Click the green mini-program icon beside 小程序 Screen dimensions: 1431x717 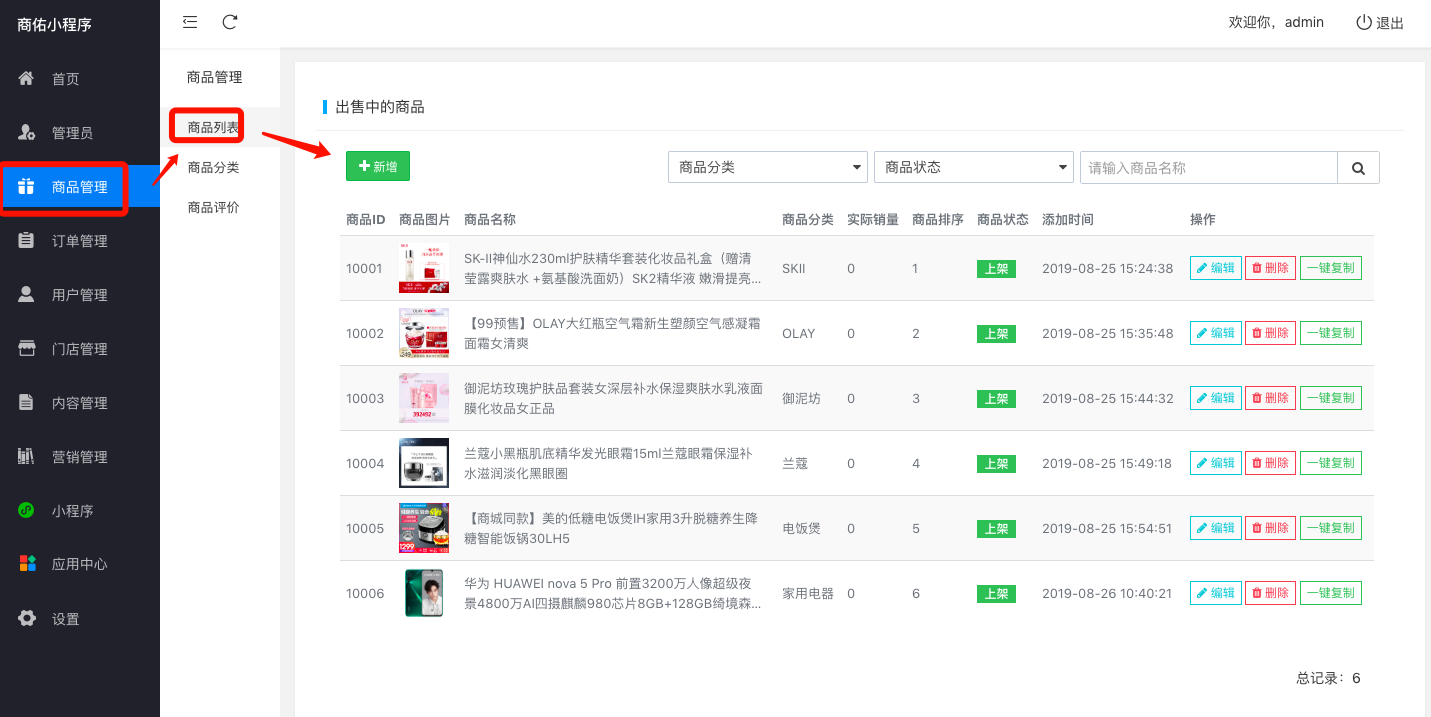27,510
